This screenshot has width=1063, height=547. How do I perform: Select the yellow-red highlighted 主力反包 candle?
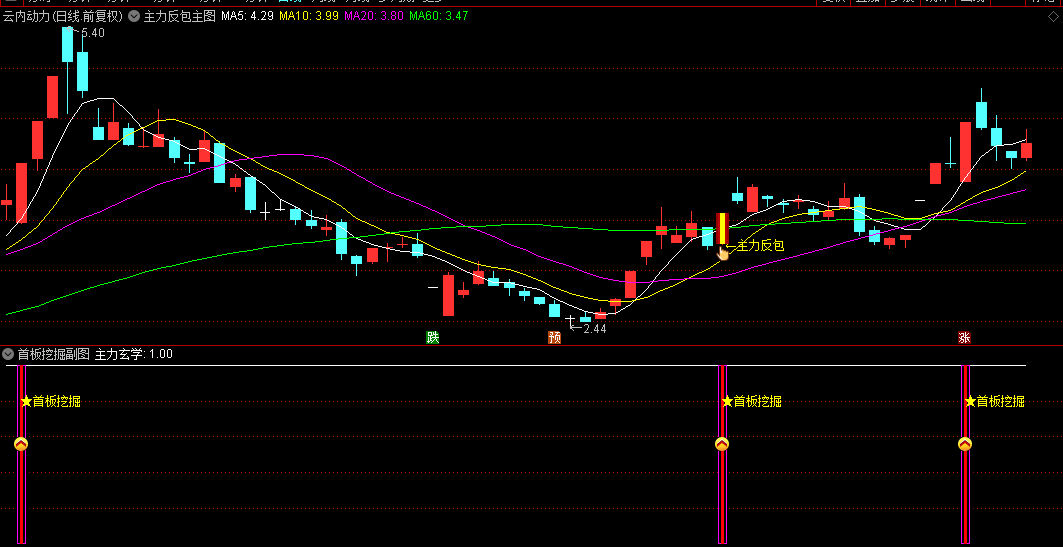[x=723, y=228]
